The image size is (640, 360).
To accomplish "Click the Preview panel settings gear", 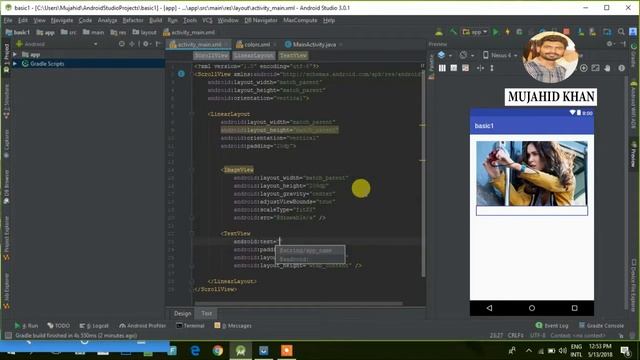I will tap(609, 44).
